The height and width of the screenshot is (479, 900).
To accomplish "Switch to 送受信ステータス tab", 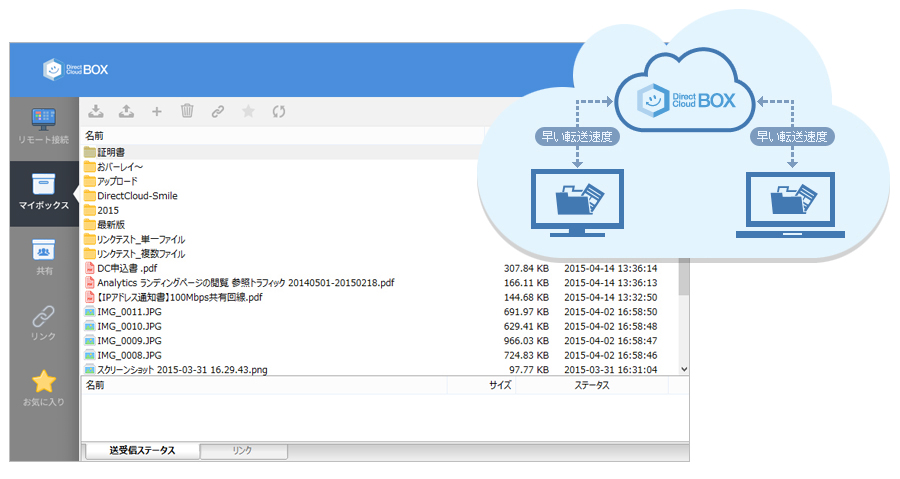I will [142, 451].
